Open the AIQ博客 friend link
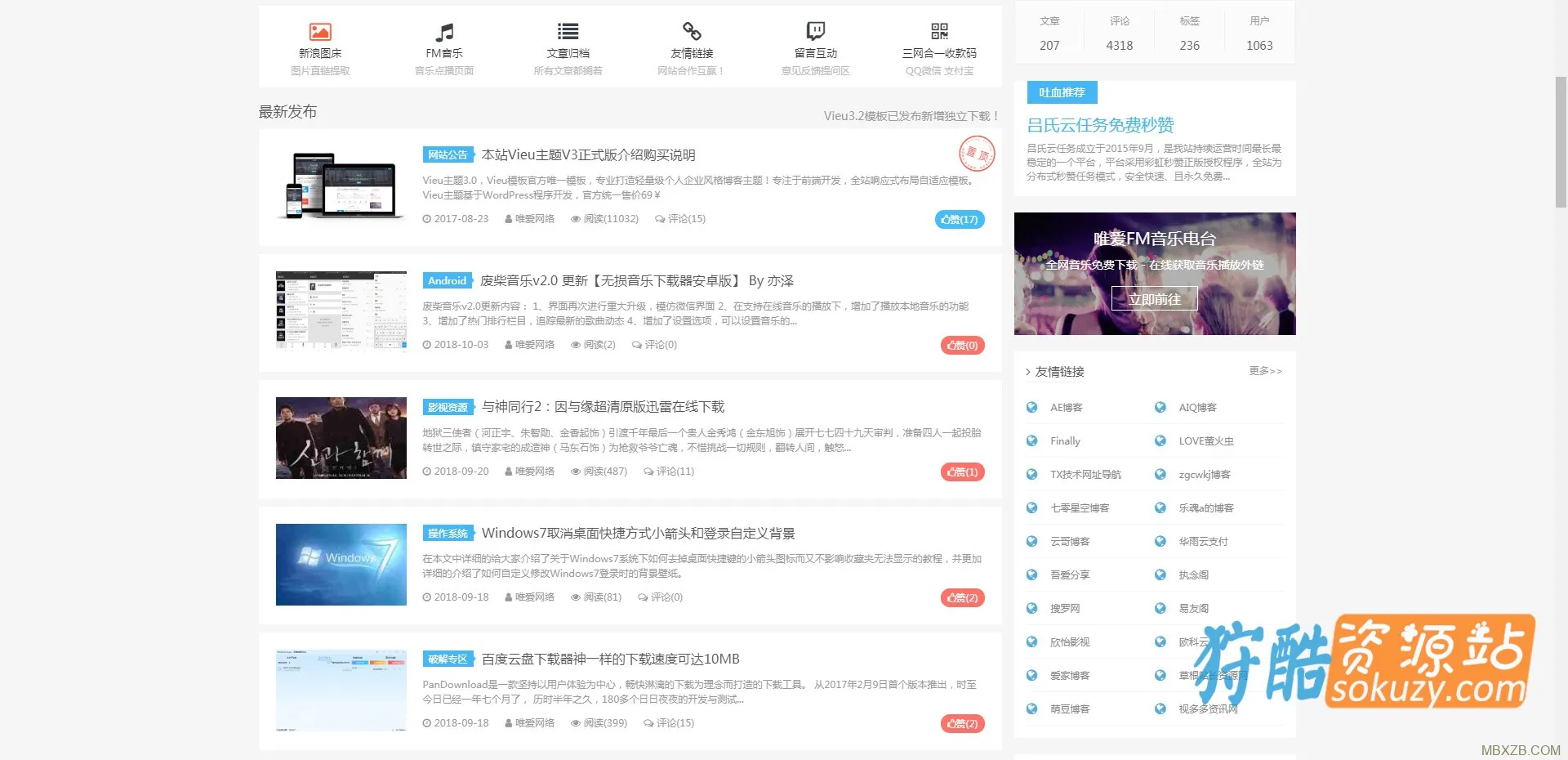This screenshot has width=1568, height=760. click(1198, 407)
